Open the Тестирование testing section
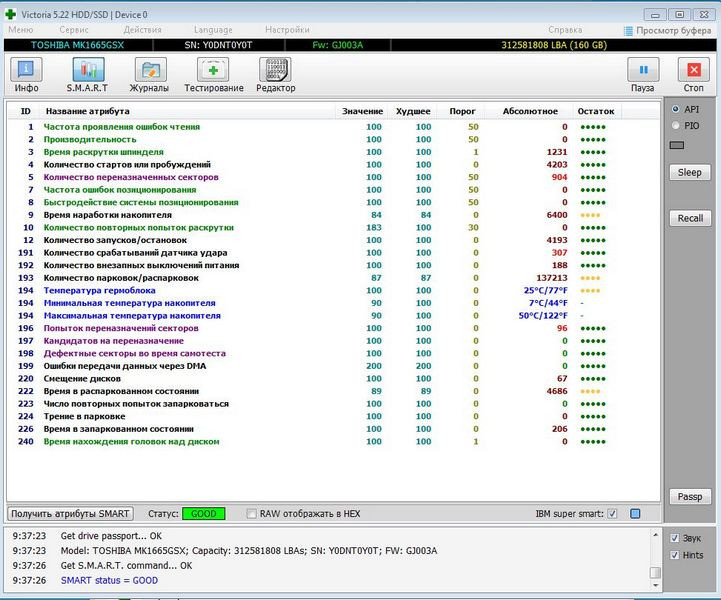The height and width of the screenshot is (600, 721). (x=213, y=75)
